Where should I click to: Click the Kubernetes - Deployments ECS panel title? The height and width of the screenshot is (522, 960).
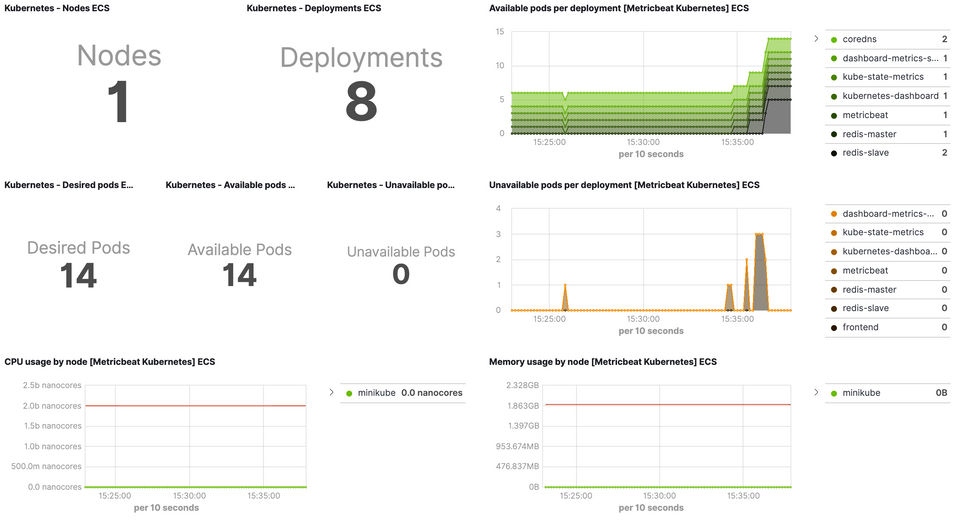click(313, 8)
